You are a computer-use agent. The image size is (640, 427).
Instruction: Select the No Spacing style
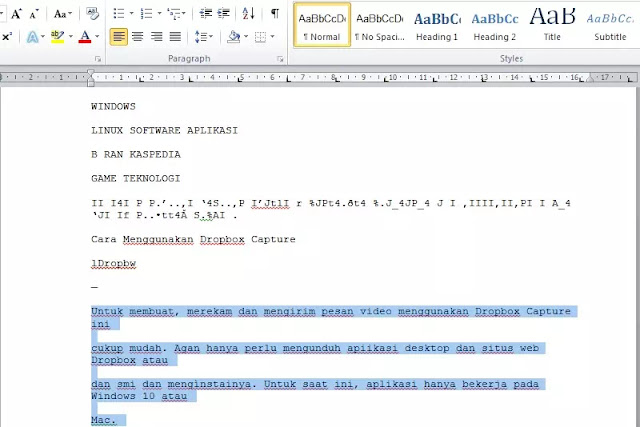pyautogui.click(x=379, y=25)
